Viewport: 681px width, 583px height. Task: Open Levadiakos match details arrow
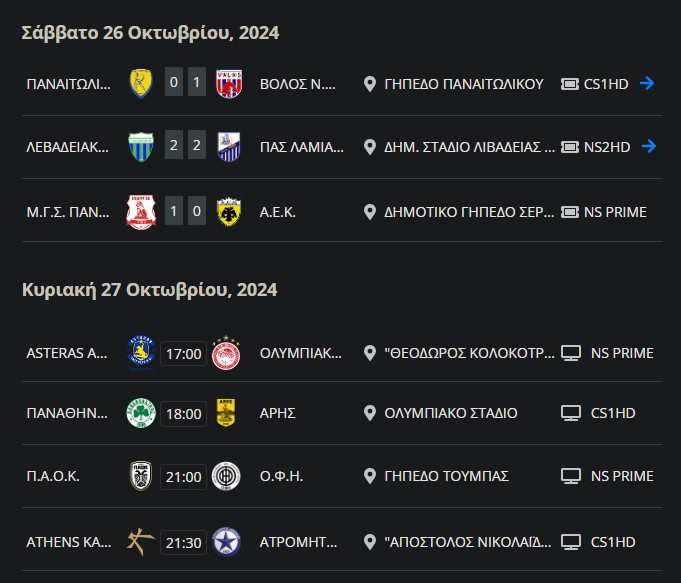[648, 147]
